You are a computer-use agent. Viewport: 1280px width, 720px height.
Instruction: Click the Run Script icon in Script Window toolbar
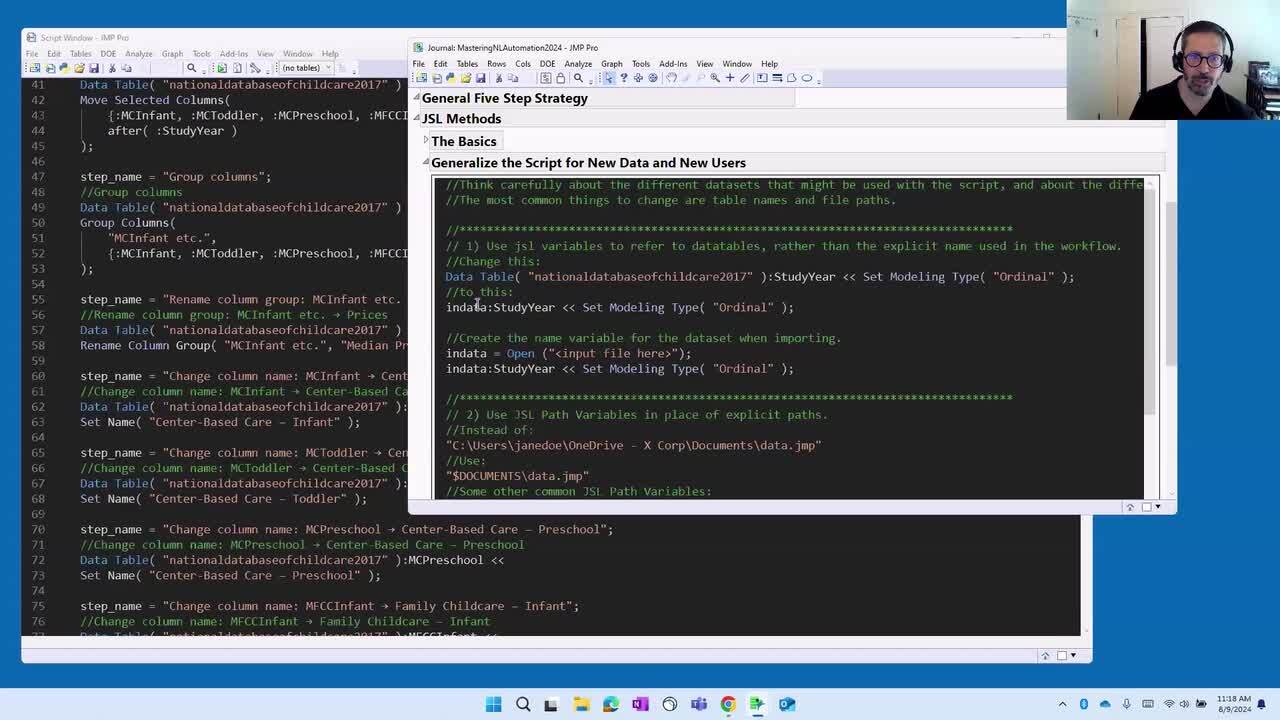222,68
